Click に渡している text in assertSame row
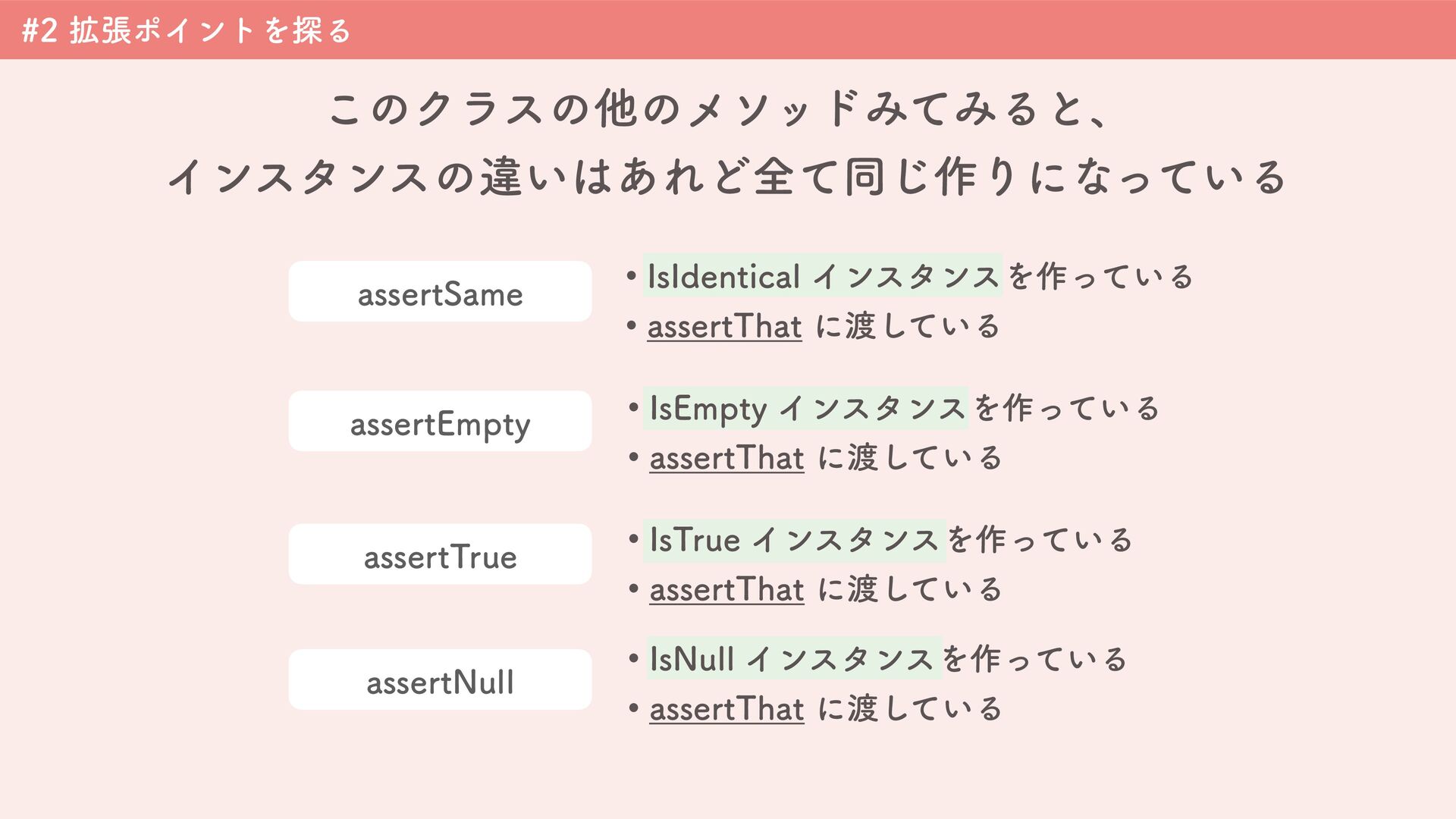Image resolution: width=1456 pixels, height=819 pixels. (x=908, y=327)
